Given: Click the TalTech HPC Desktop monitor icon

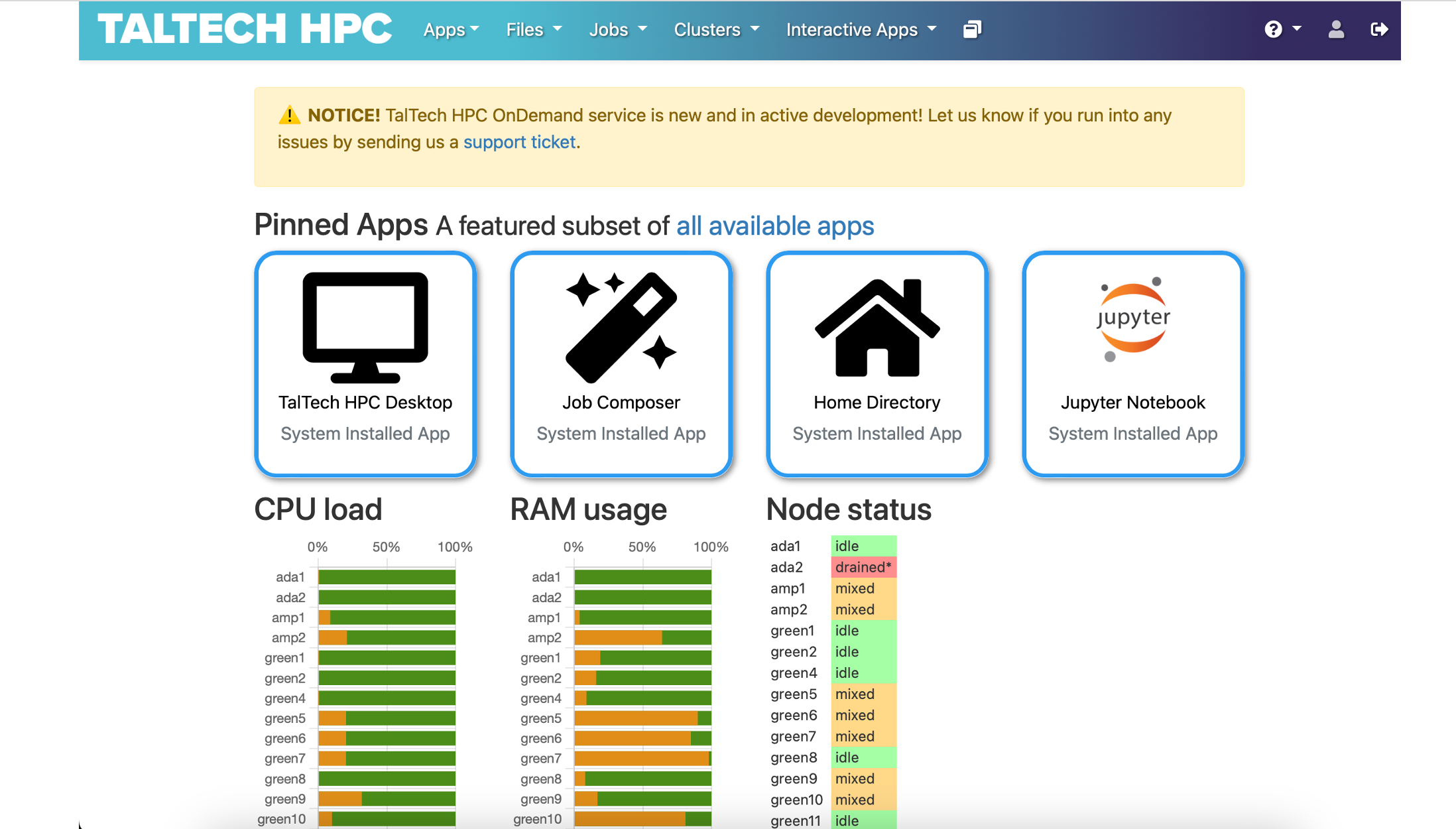Looking at the screenshot, I should coord(365,327).
